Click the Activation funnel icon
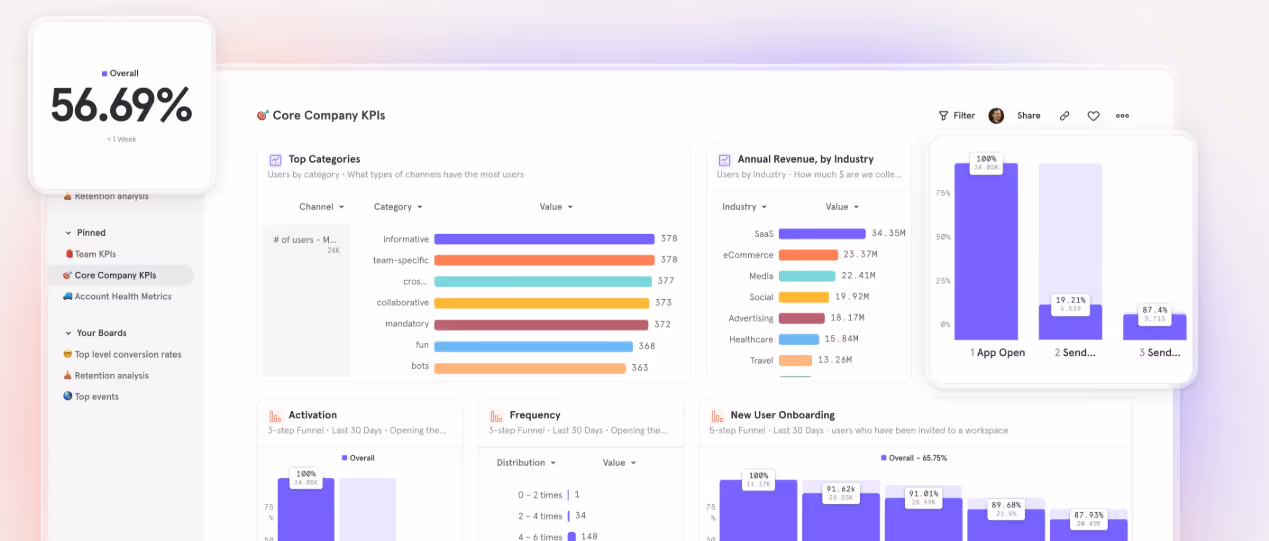 tap(275, 415)
